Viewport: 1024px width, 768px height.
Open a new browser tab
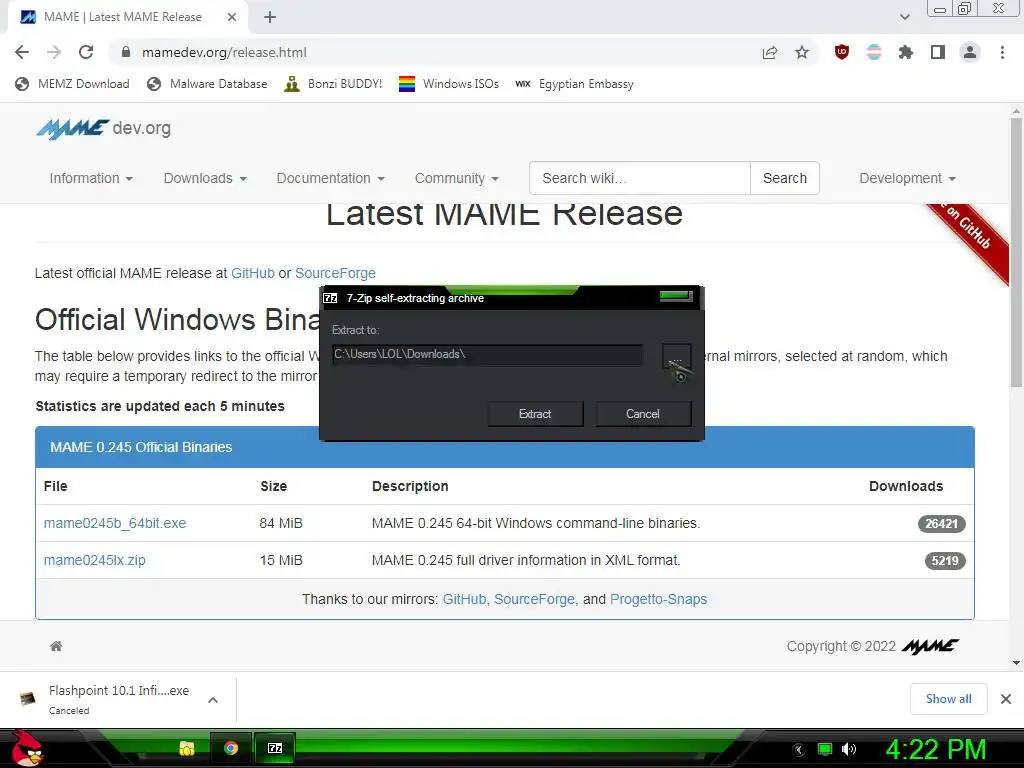click(270, 17)
